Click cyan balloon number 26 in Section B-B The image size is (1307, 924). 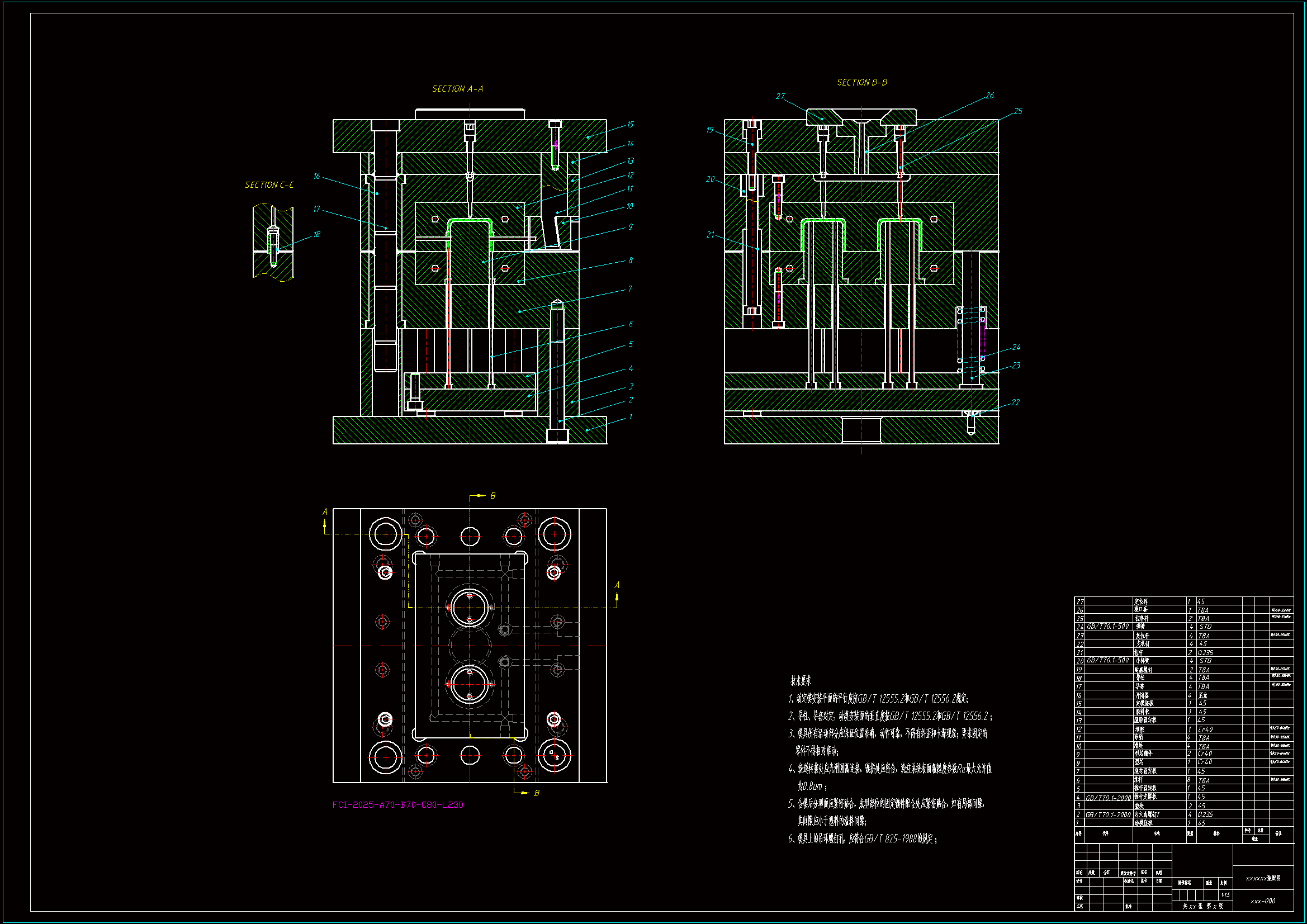point(989,96)
